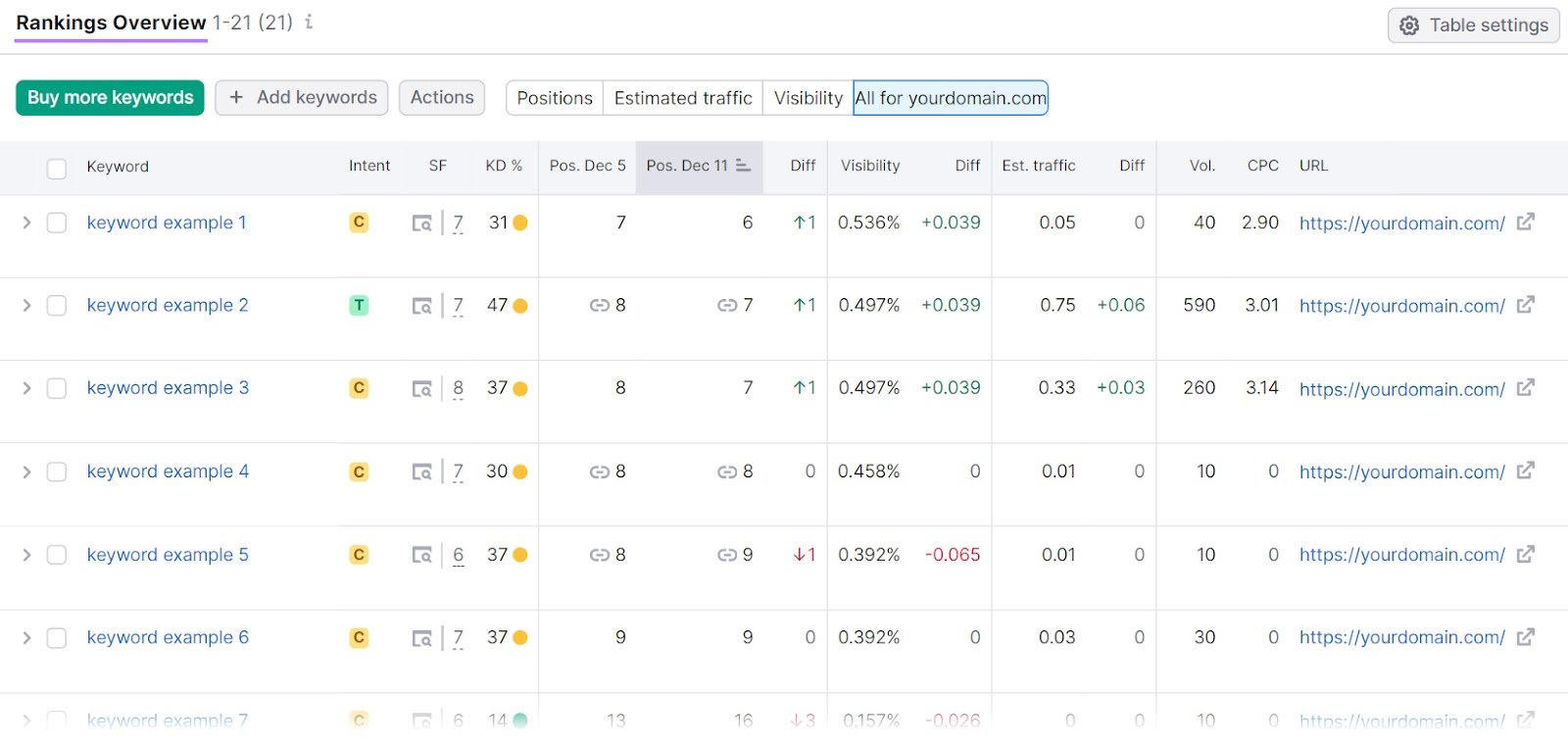Click orange KD dot for keyword example 4
The image size is (1568, 746).
point(520,472)
